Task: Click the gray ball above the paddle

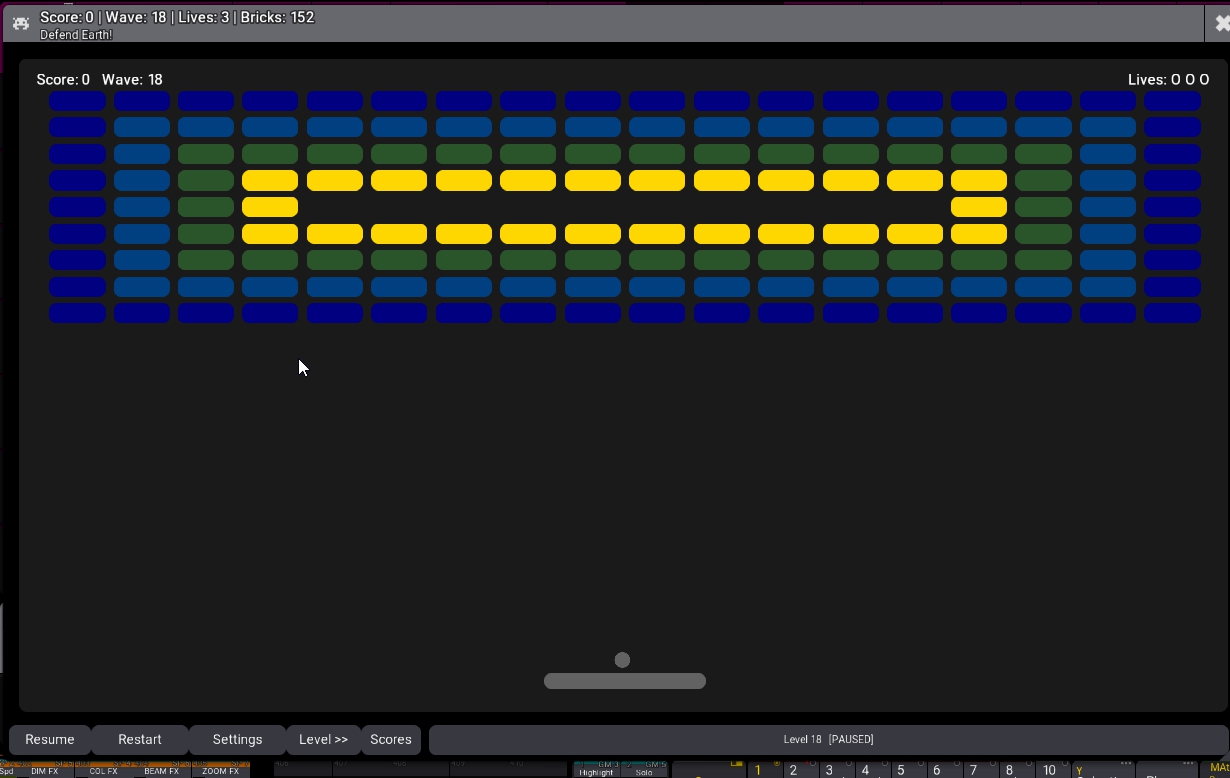Action: pos(622,660)
